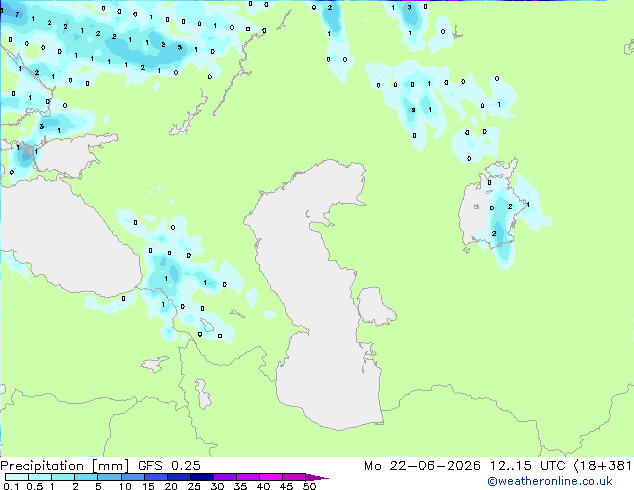Click the 0.5–1 mm legend color swatch
Screen dimensions: 634x490
tap(40, 477)
